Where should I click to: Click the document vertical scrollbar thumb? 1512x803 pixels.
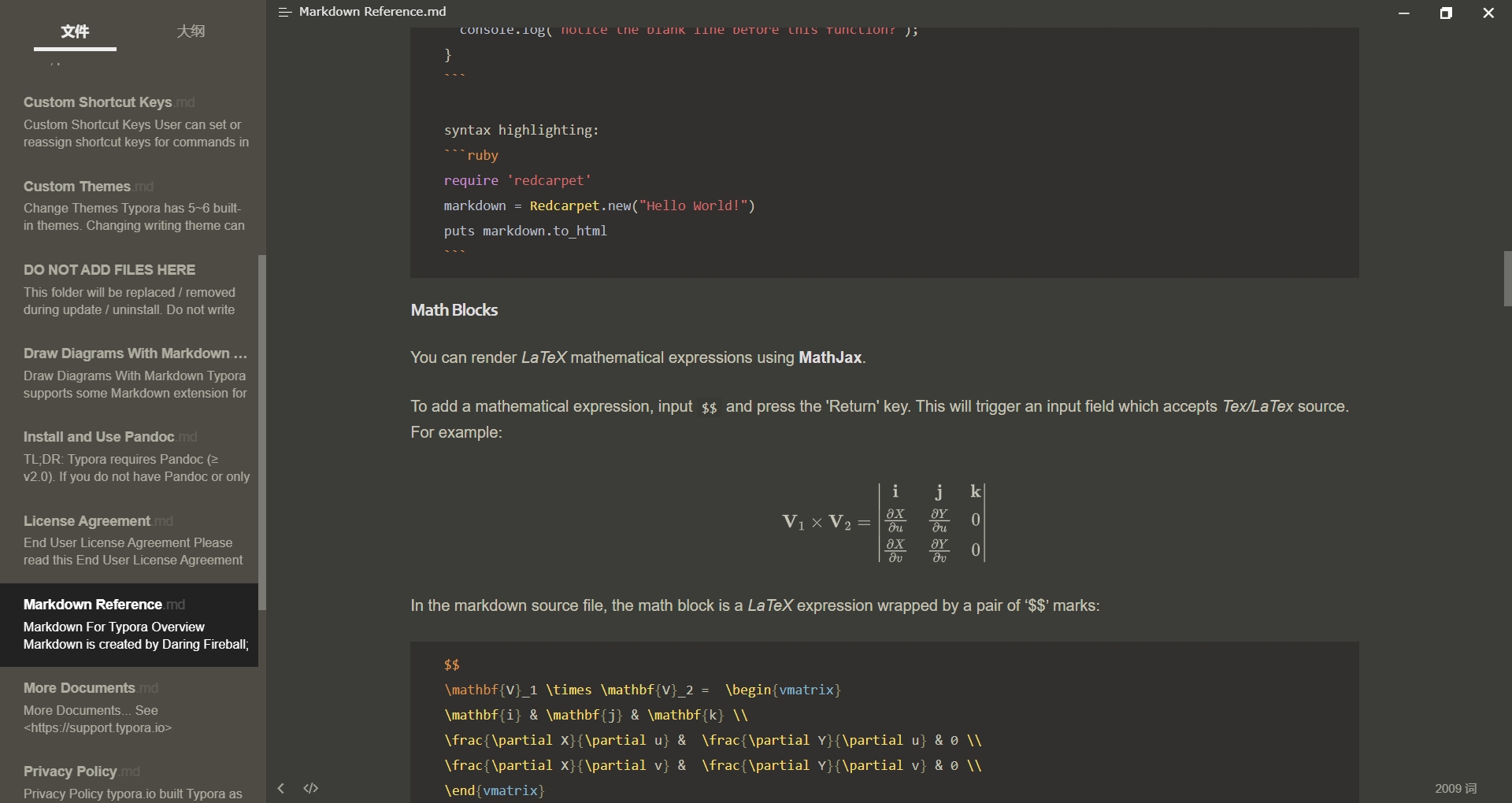1507,279
